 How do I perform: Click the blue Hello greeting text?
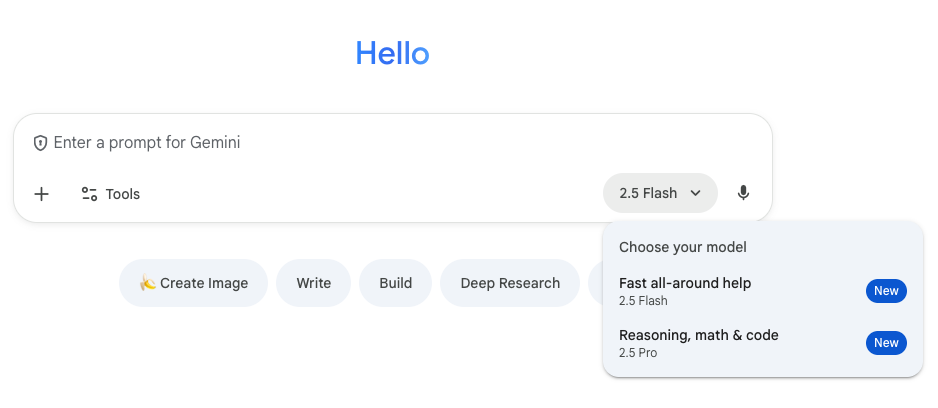392,53
